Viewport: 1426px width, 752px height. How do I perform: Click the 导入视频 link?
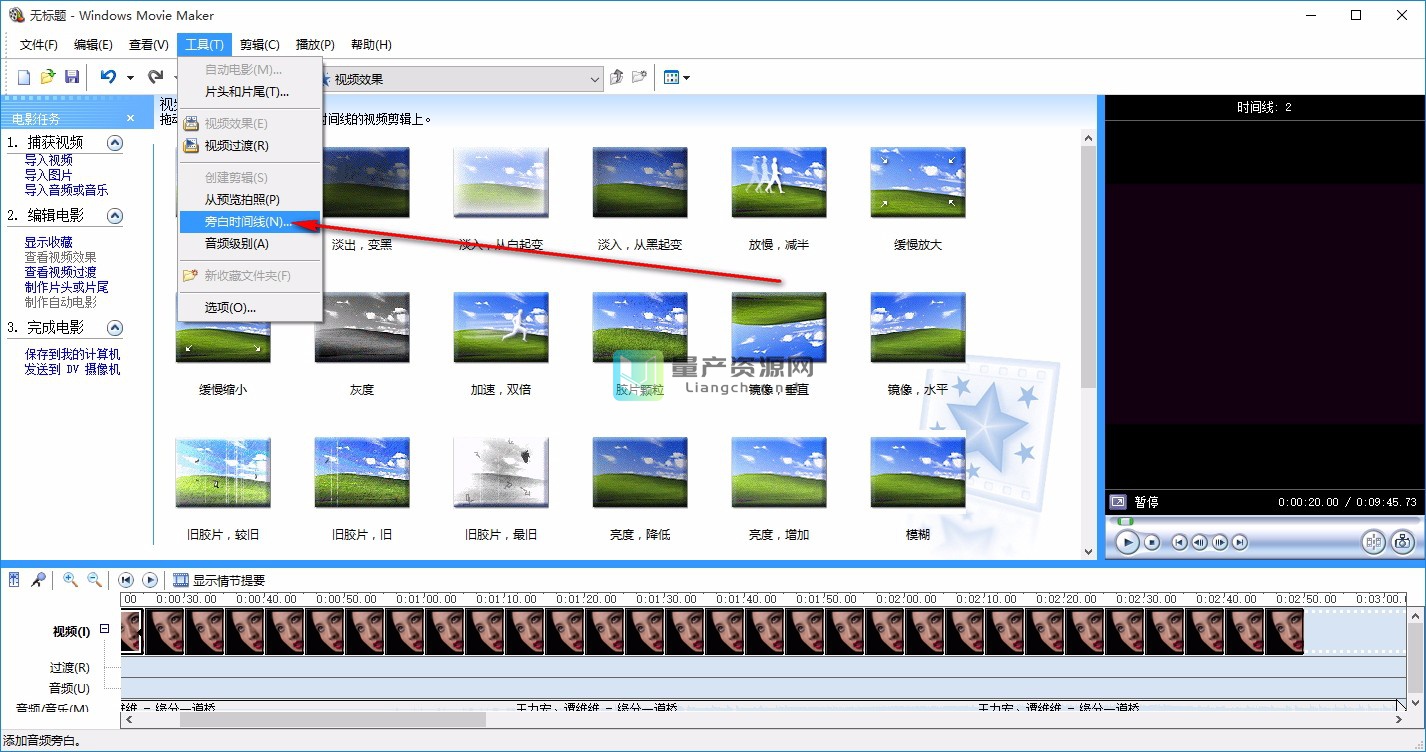click(x=49, y=160)
